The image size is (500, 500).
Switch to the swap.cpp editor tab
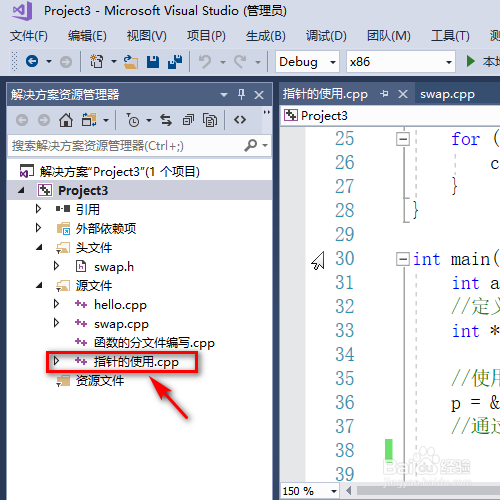click(x=447, y=95)
